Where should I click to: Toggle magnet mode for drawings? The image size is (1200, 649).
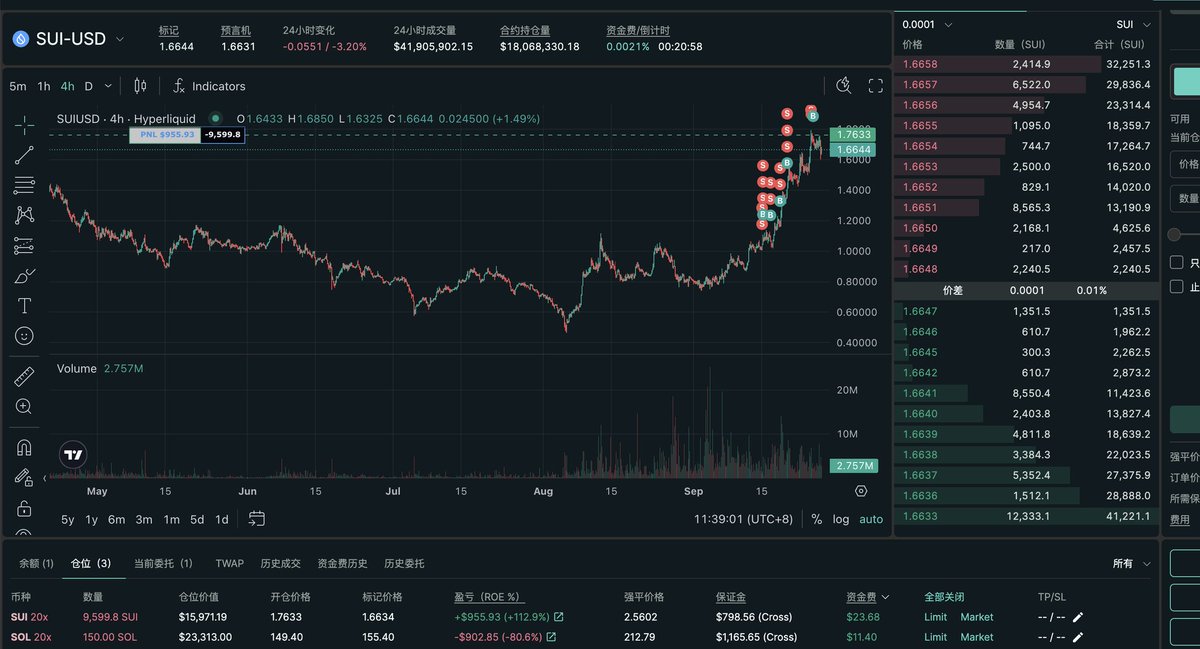pyautogui.click(x=24, y=447)
